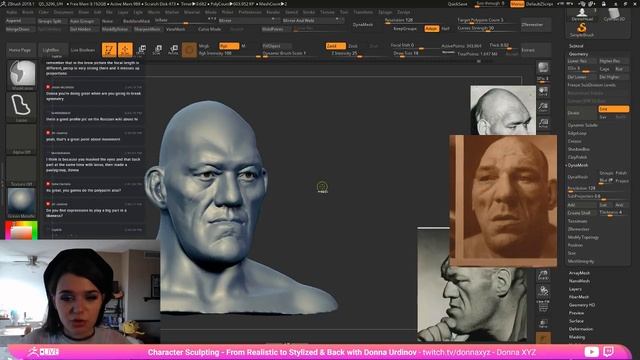
Task: Expand the EdgeLoop subsection
Action: 577,133
